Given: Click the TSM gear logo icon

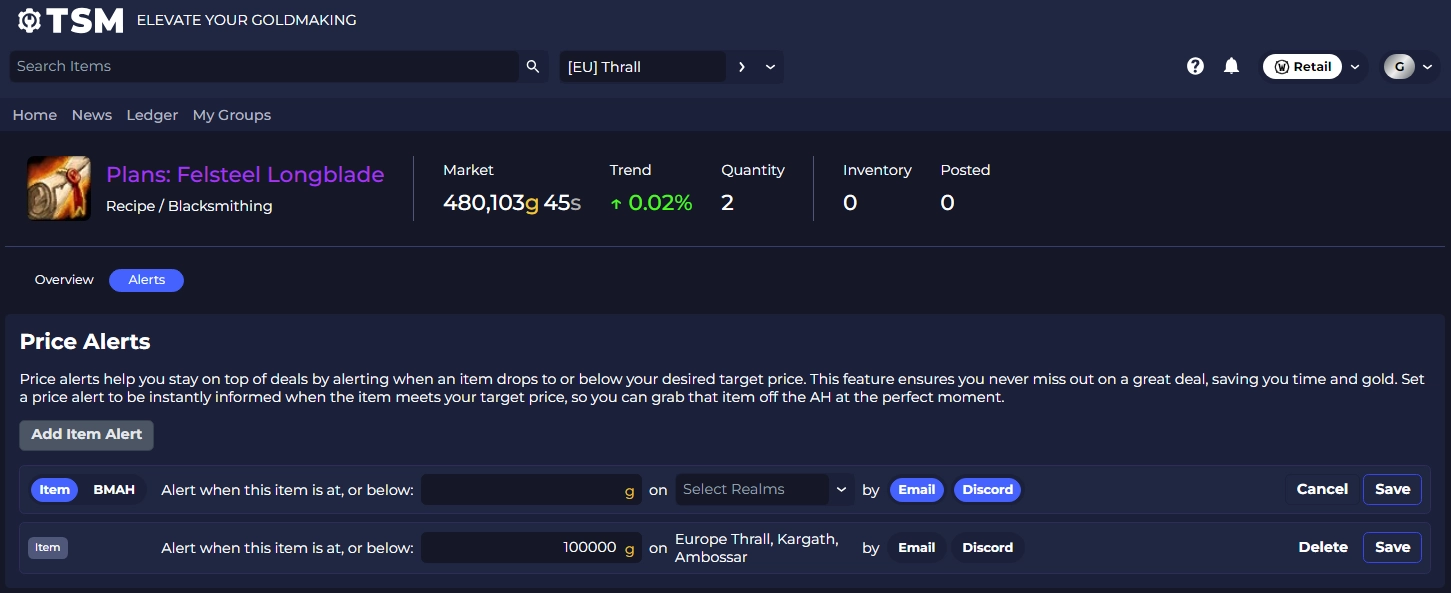Looking at the screenshot, I should coord(30,20).
